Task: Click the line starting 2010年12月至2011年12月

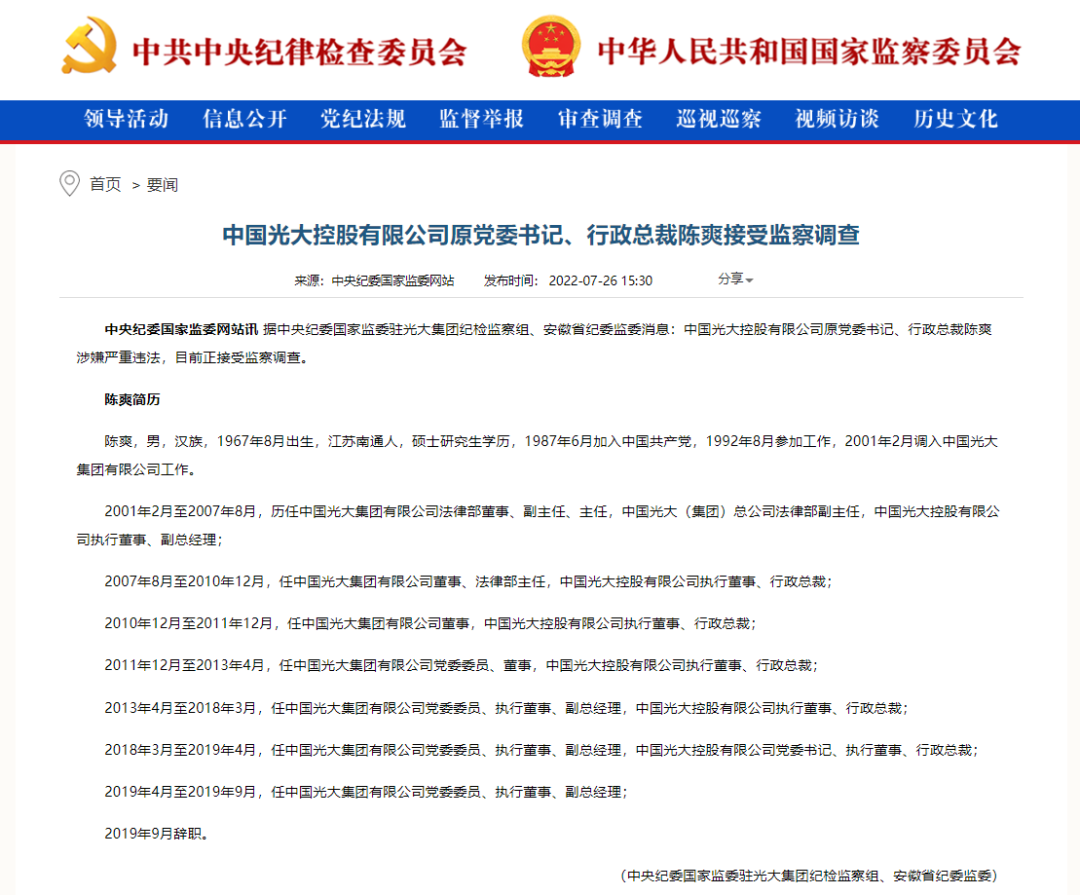Action: [x=430, y=624]
